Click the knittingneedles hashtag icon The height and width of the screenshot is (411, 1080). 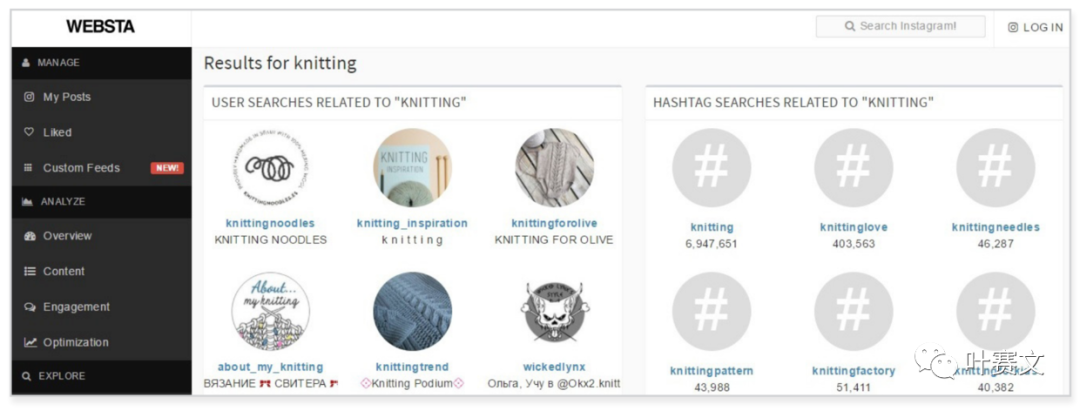995,168
